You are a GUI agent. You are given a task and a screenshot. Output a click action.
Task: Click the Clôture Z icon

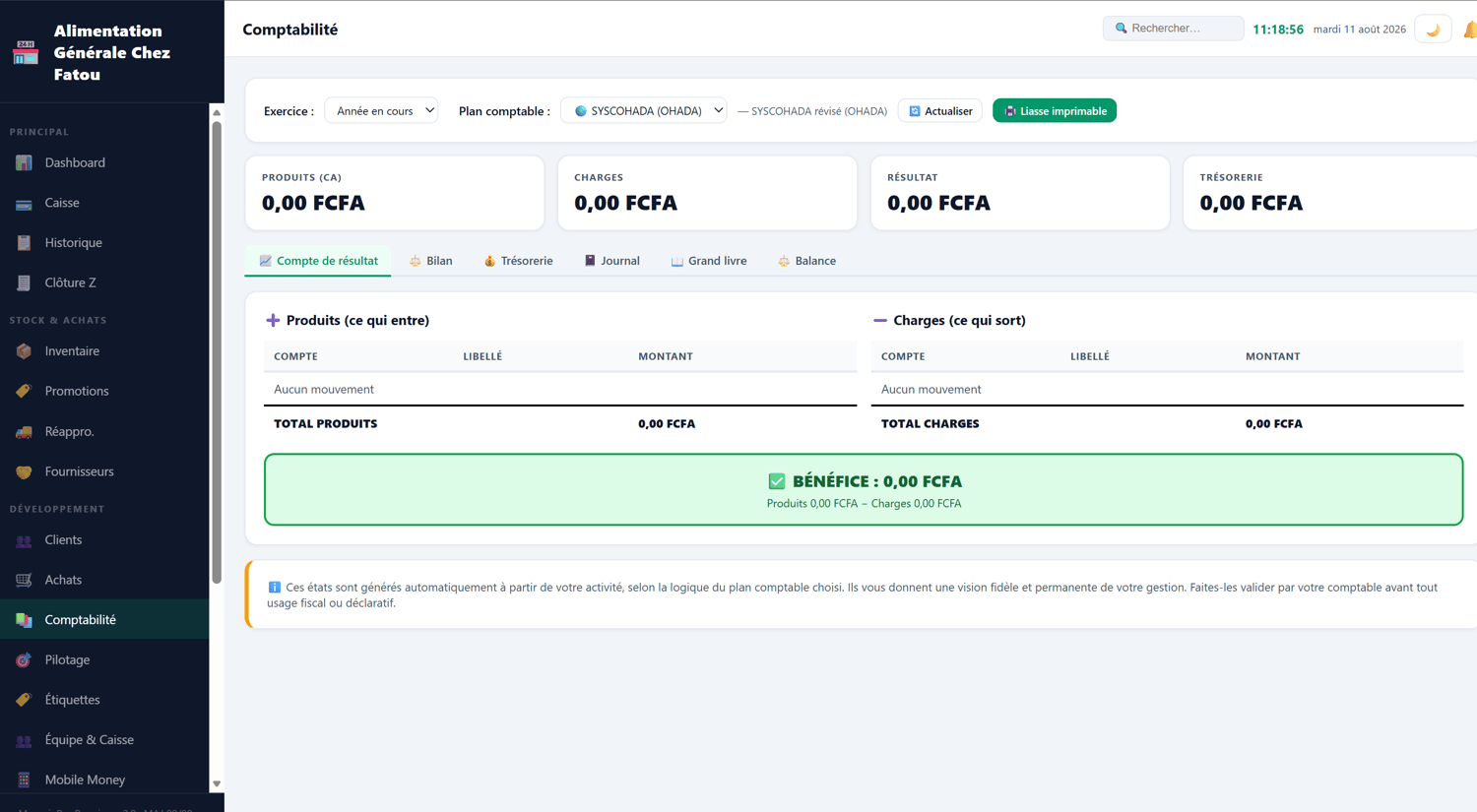click(24, 282)
